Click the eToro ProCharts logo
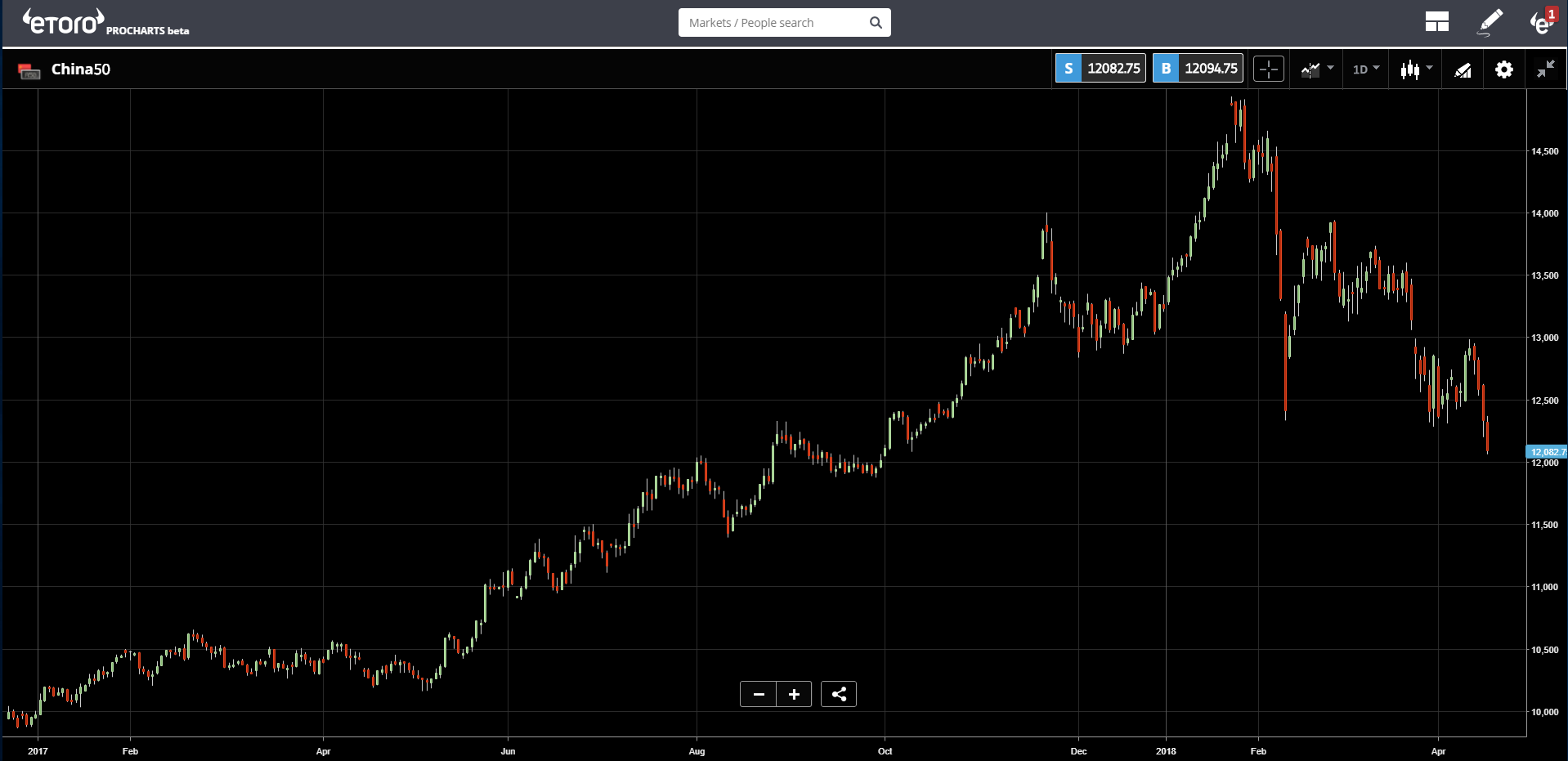1568x761 pixels. [x=105, y=22]
